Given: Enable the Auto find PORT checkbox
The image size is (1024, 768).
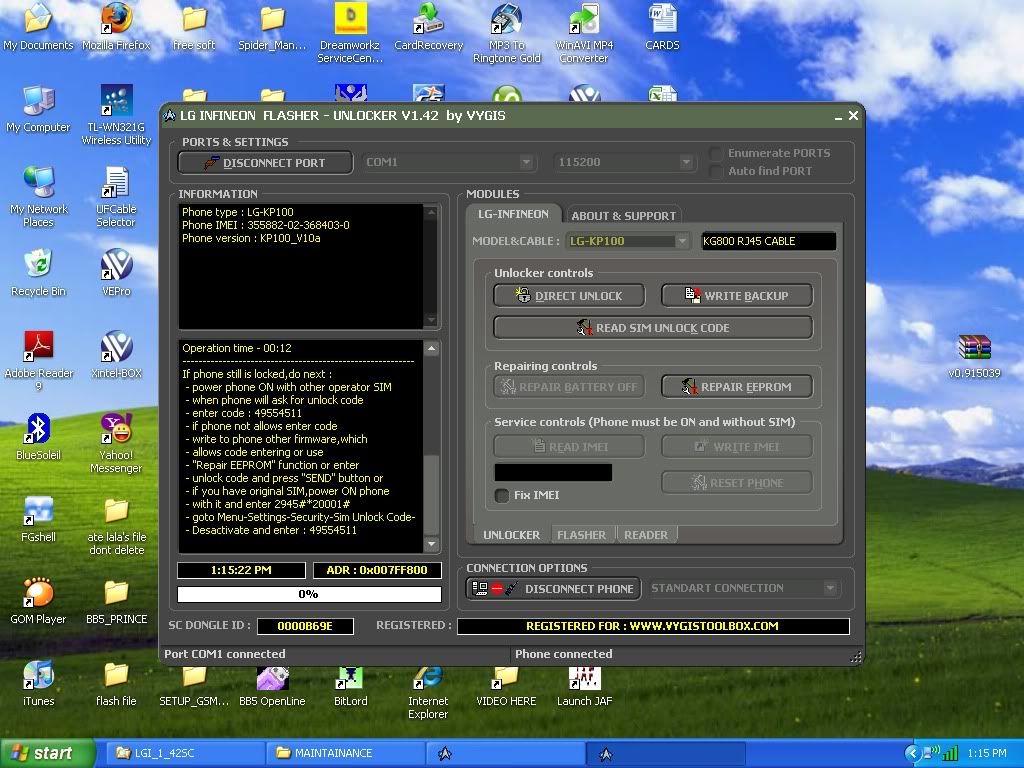Looking at the screenshot, I should (716, 171).
